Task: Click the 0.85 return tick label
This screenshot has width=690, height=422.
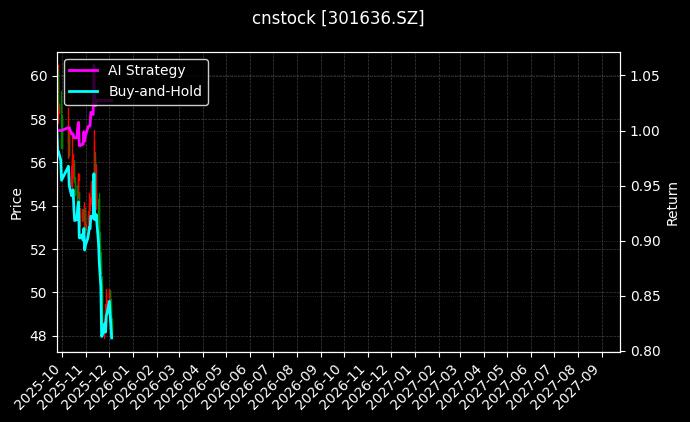Action: [x=644, y=296]
